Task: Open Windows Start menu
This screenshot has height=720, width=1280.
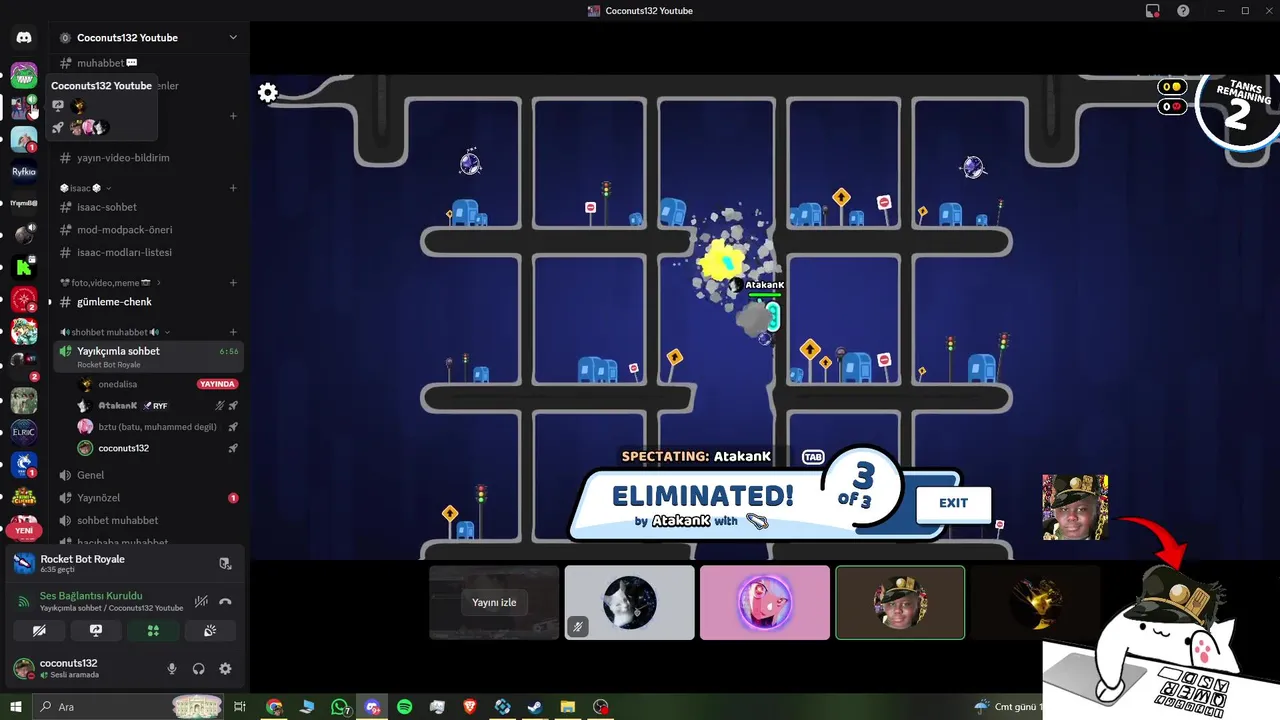Action: click(15, 707)
